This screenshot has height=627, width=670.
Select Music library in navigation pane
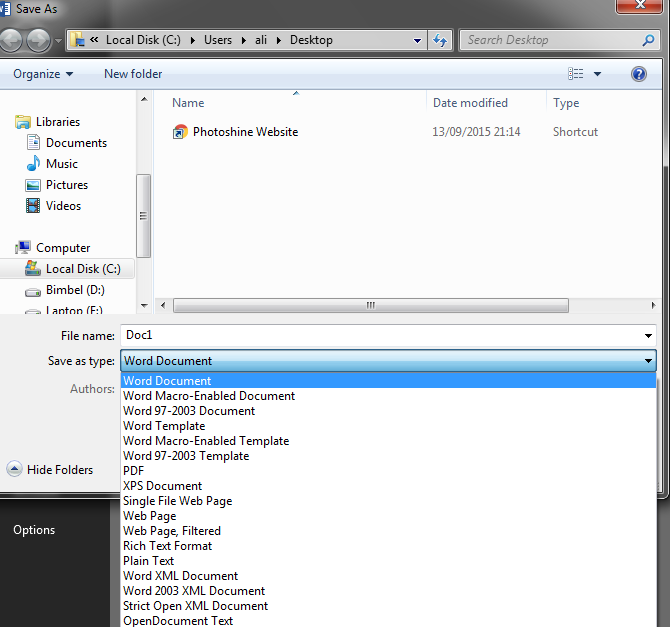point(62,164)
